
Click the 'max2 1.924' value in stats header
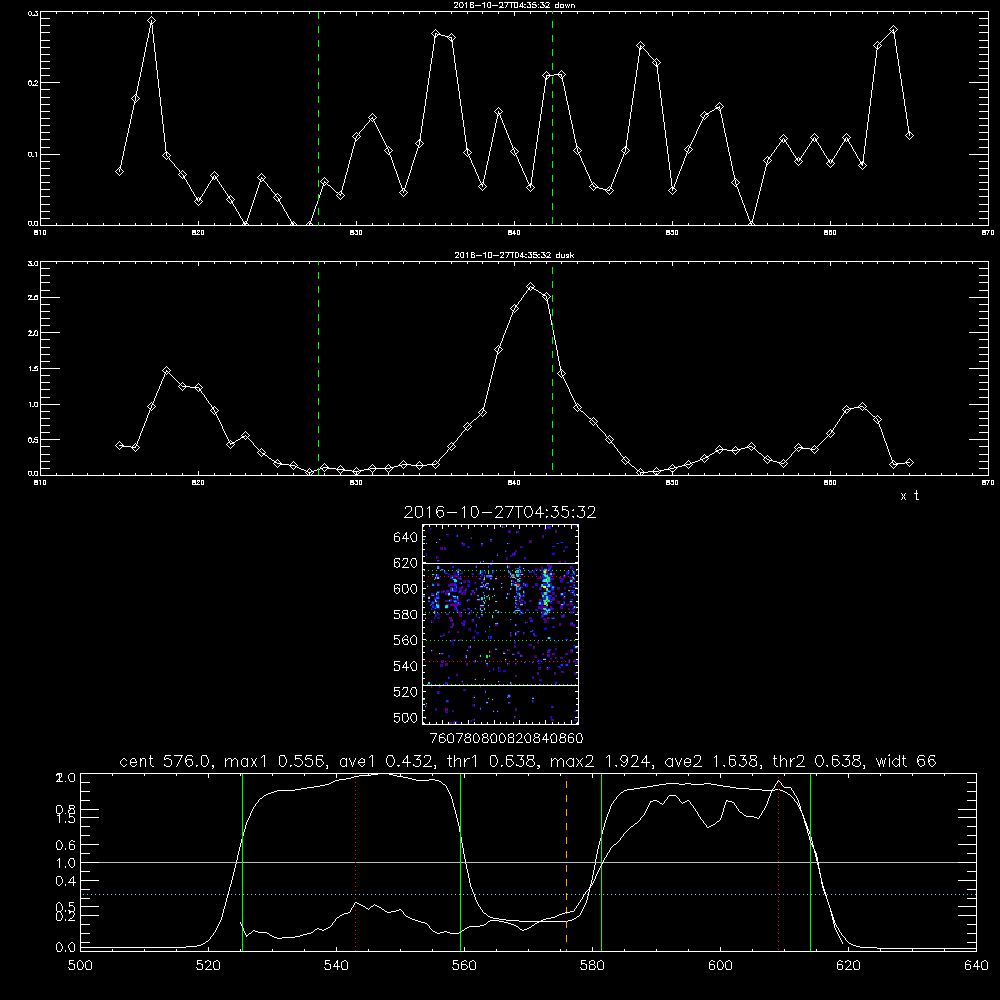point(601,761)
